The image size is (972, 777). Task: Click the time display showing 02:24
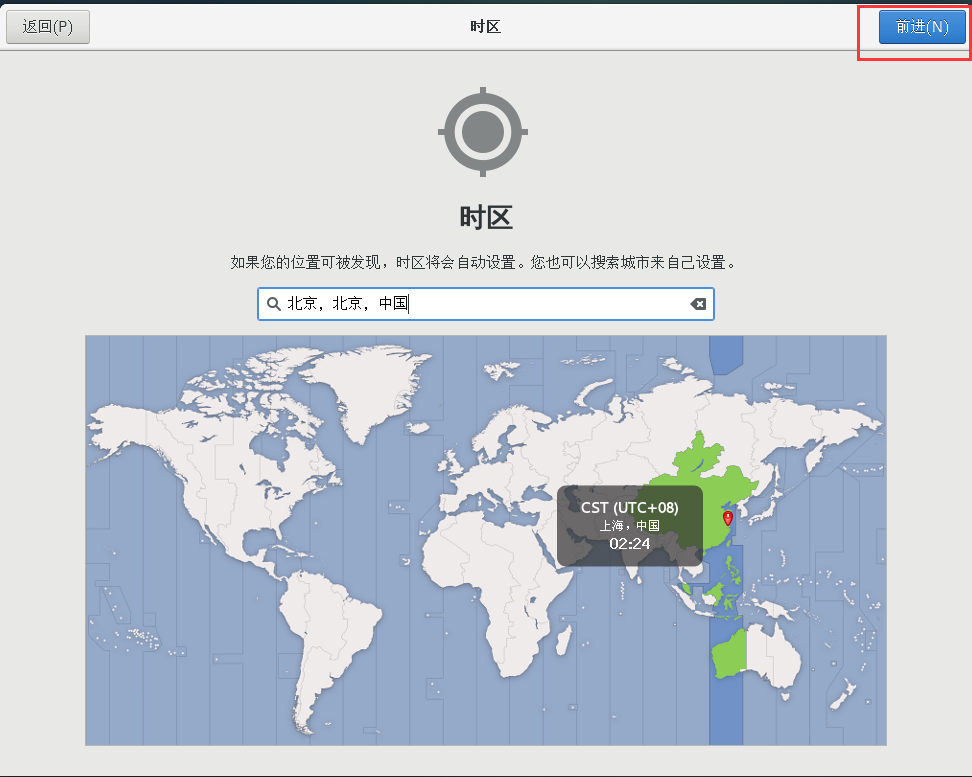click(629, 545)
